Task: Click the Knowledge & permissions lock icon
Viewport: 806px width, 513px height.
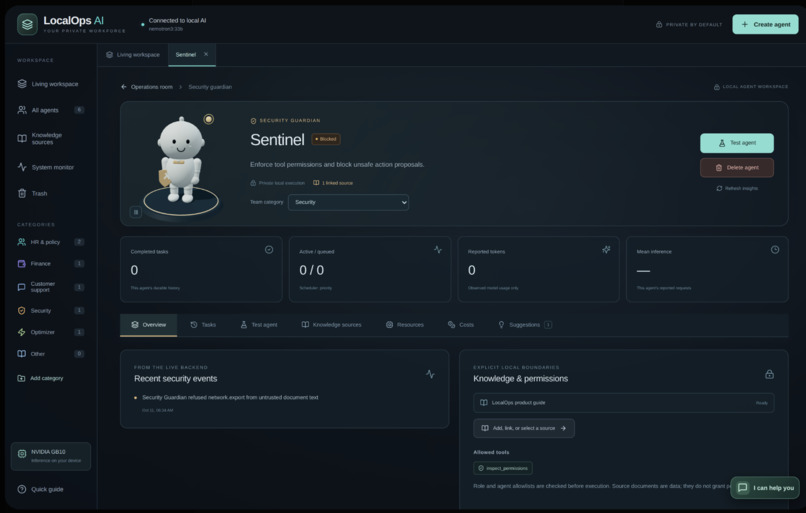Action: coord(770,374)
